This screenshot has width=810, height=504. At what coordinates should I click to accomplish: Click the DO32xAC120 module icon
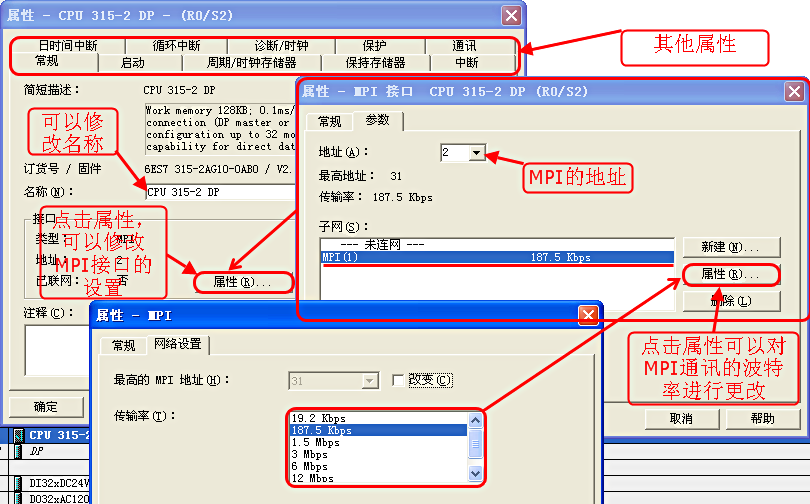tap(19, 498)
